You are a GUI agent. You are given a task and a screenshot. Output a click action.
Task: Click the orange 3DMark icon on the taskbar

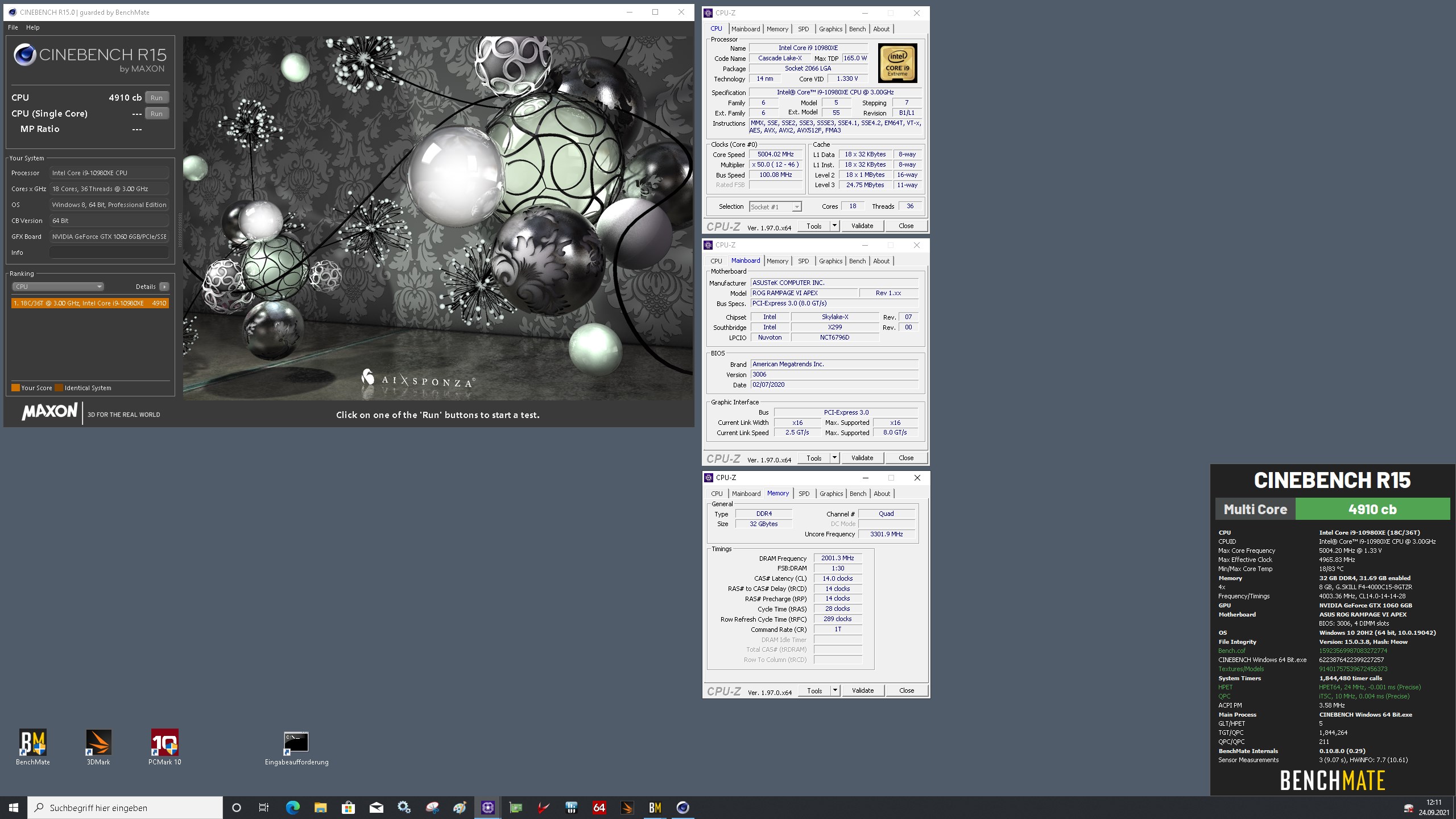tap(627, 808)
